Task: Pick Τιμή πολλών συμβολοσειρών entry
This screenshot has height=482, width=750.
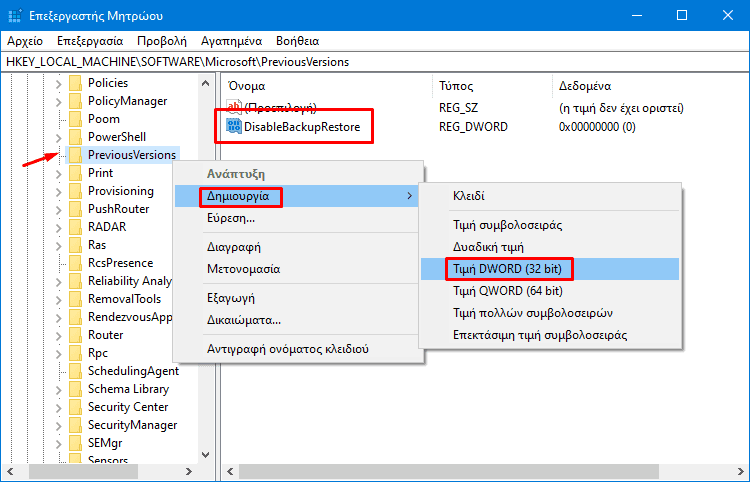Action: coord(550,313)
